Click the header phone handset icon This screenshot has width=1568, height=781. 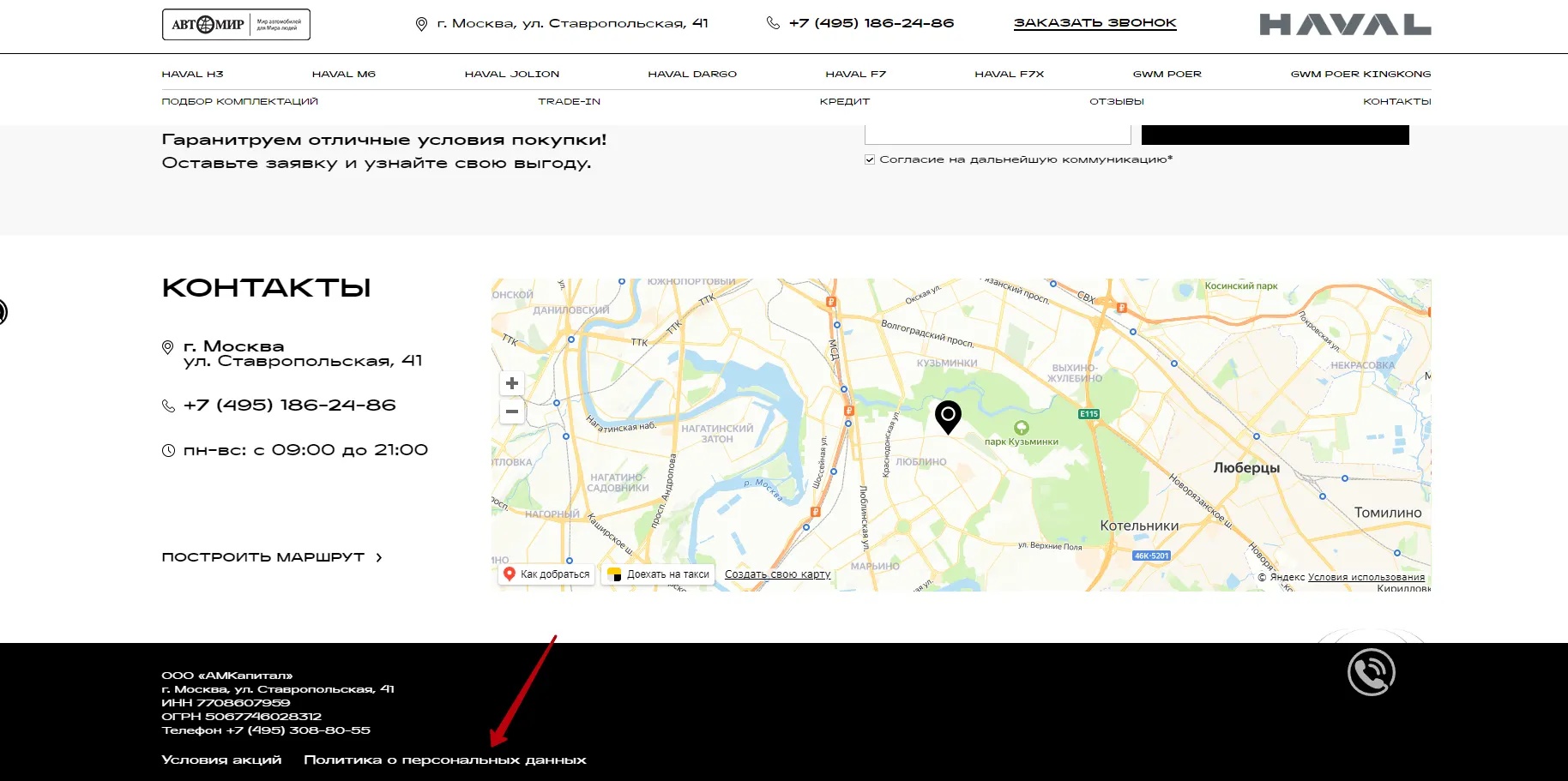pos(773,23)
